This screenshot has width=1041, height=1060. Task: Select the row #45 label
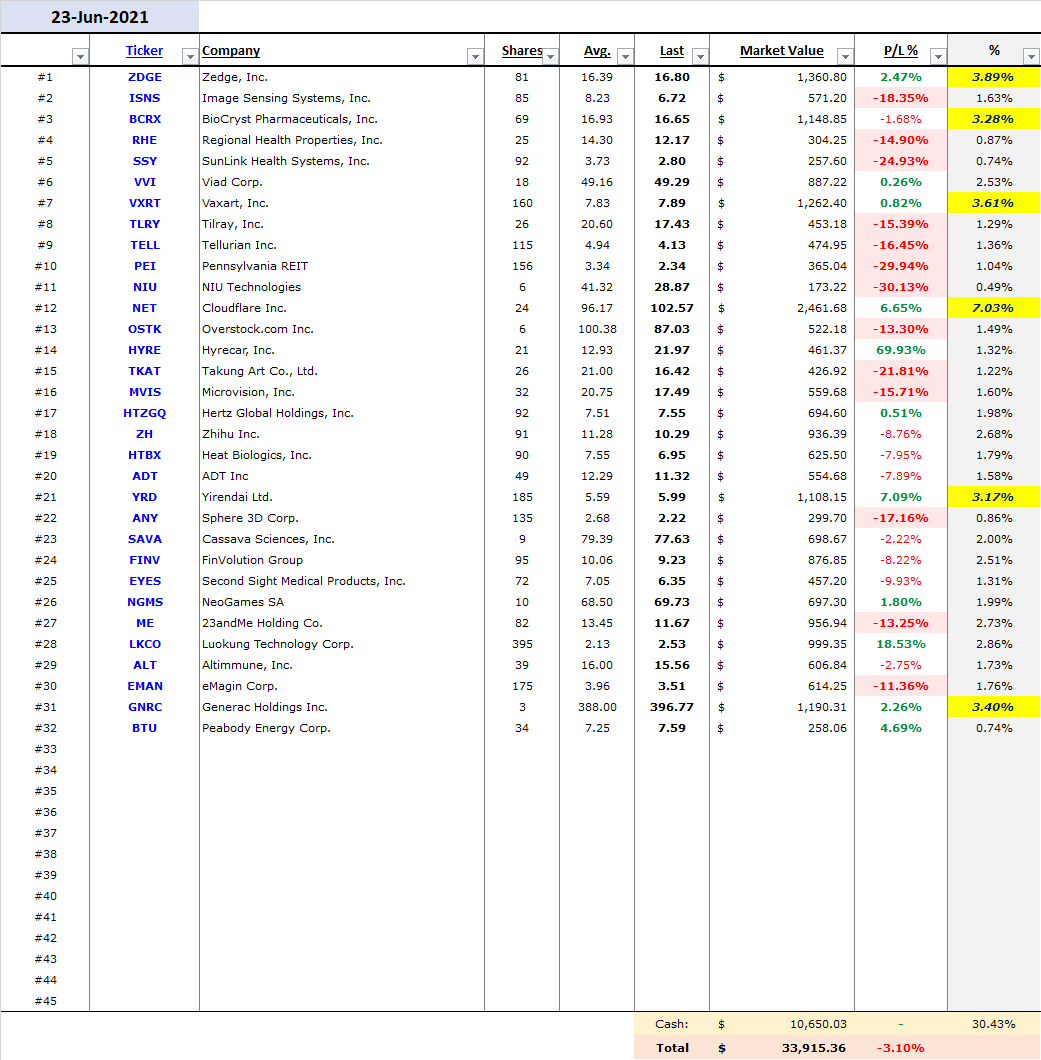click(45, 1001)
